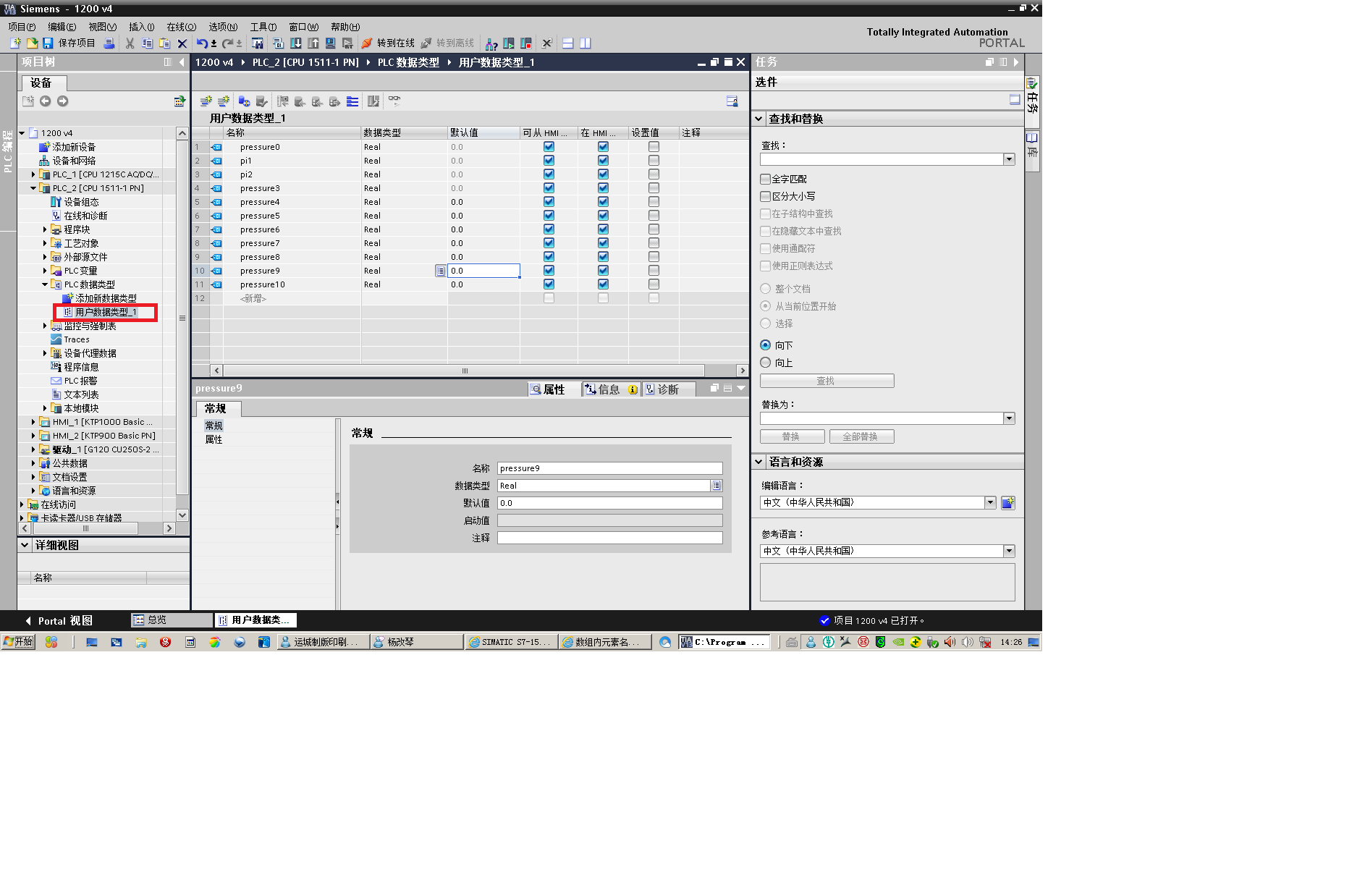The height and width of the screenshot is (896, 1365).
Task: Select the 向下 search direction
Action: pos(765,345)
